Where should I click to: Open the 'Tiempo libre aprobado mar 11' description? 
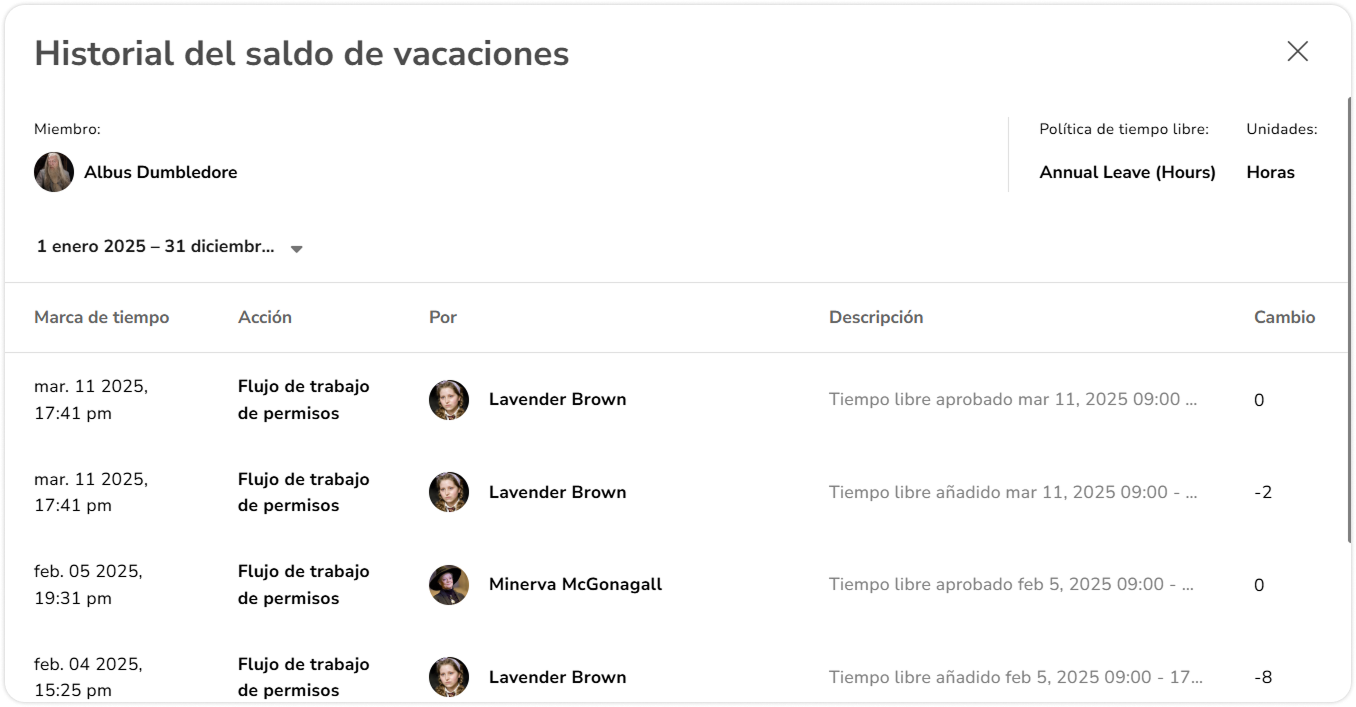pos(1012,400)
